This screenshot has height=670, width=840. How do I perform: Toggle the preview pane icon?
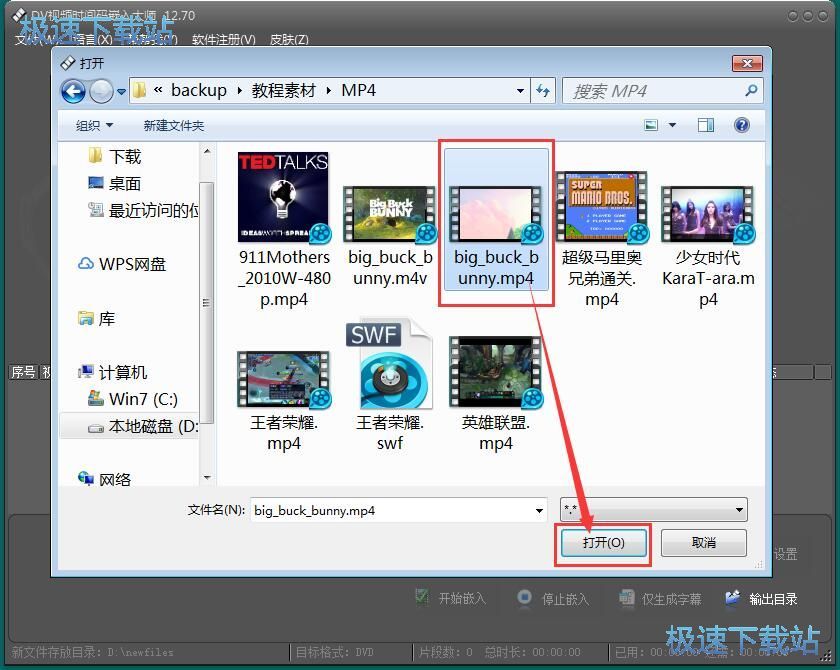706,125
